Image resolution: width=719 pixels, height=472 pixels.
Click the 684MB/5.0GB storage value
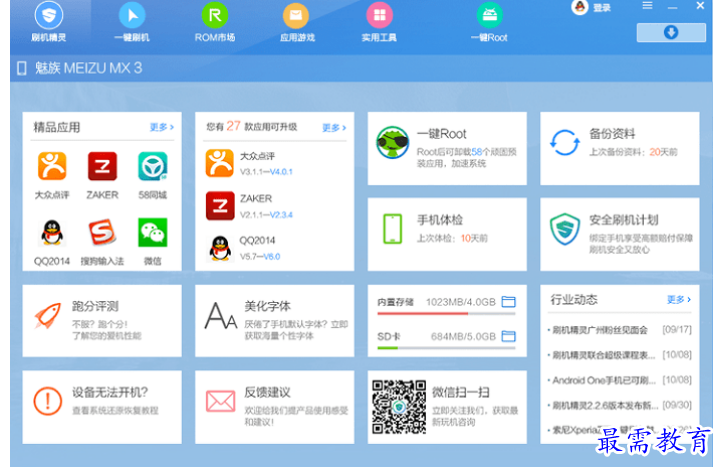[463, 337]
